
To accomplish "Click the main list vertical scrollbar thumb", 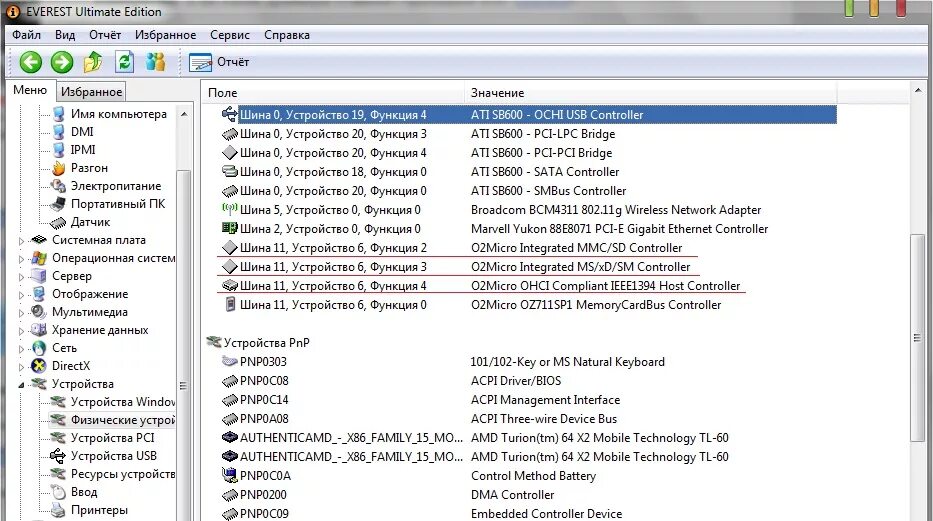I will pos(917,338).
